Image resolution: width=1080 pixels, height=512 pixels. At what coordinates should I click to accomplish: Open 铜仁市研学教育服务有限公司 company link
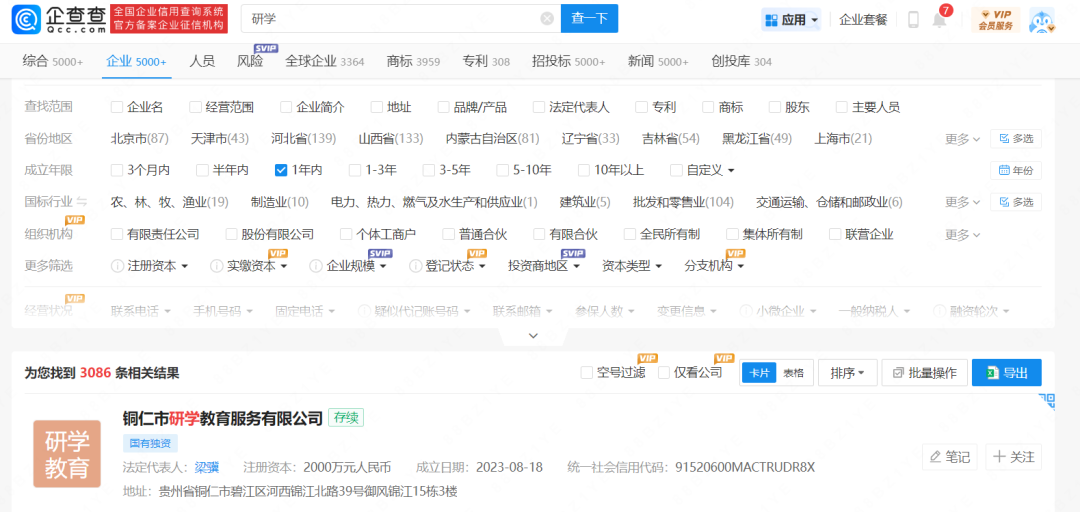pos(222,418)
